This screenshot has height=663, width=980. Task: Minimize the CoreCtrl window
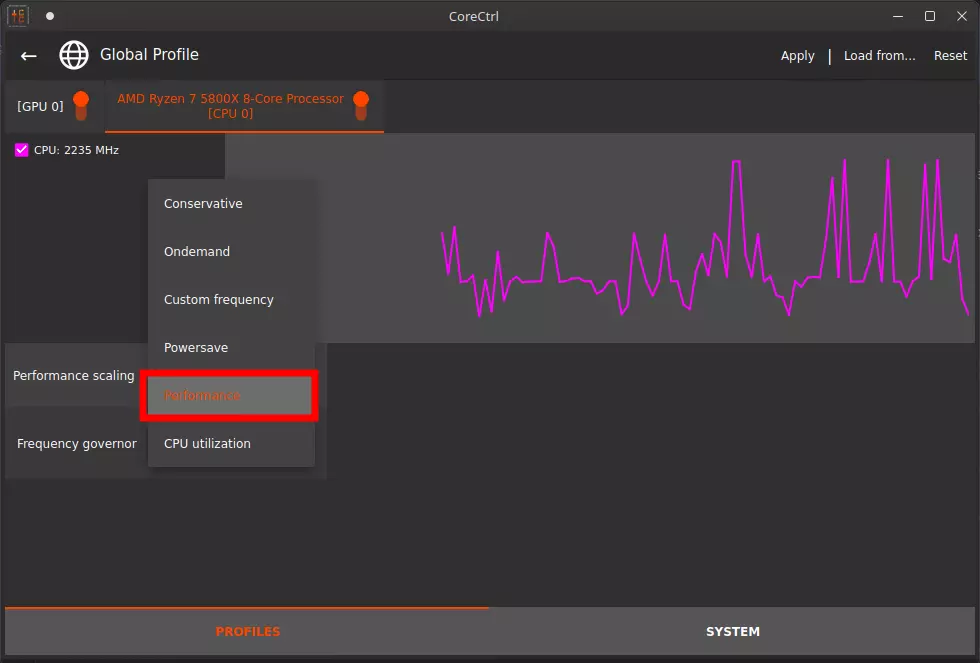pos(898,16)
